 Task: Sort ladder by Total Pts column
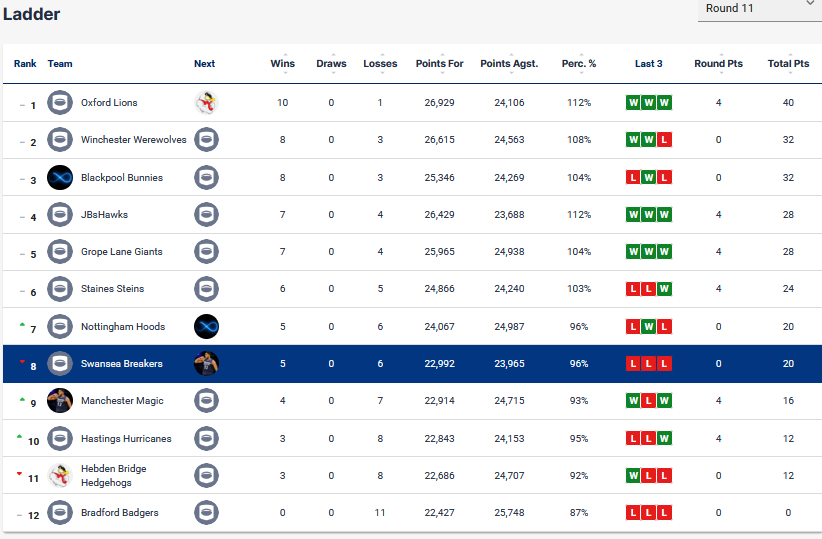coord(788,63)
